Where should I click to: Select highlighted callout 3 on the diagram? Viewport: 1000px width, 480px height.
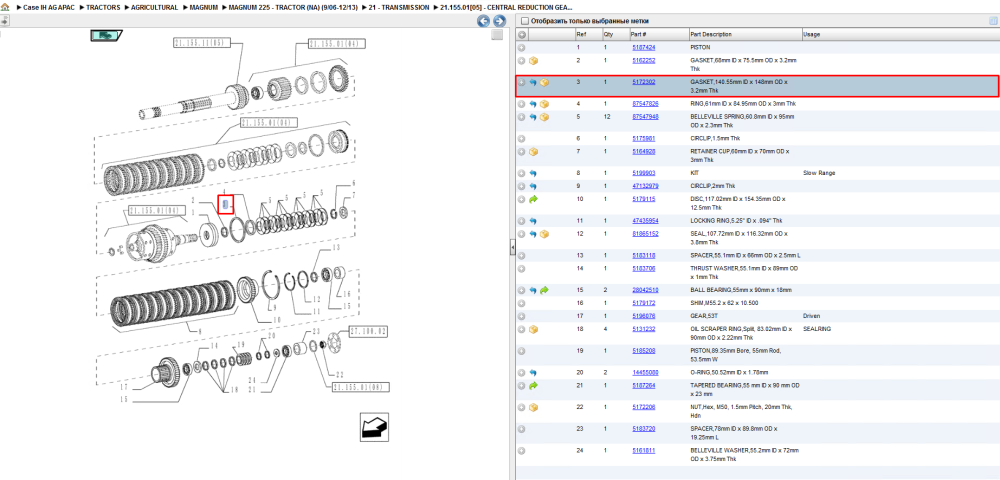tap(226, 204)
